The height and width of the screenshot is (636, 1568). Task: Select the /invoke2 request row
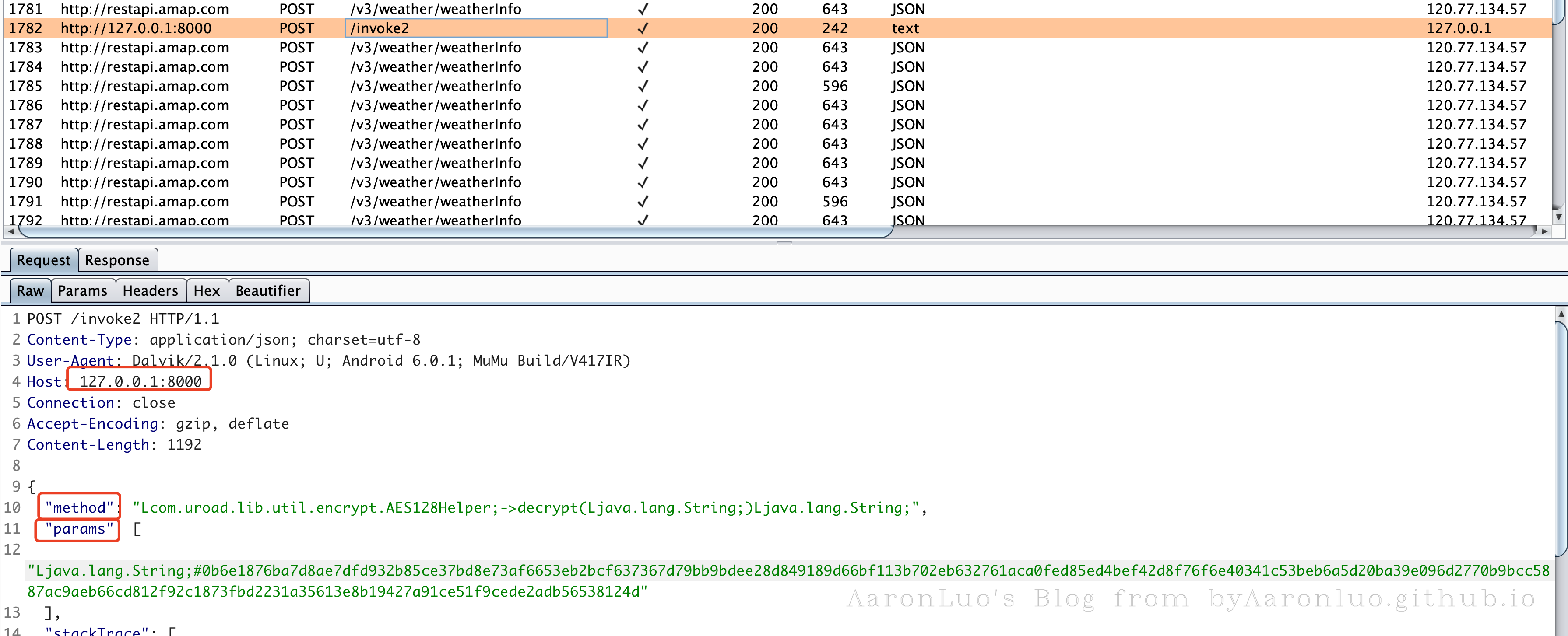(x=380, y=28)
